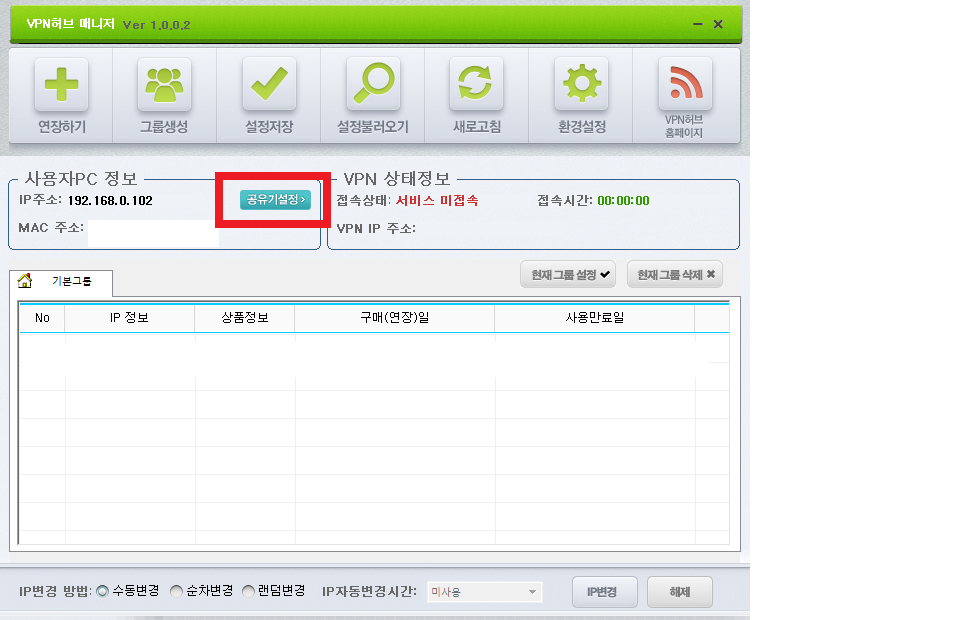
Task: Click the 현재 그룹 삭제 button
Action: [x=674, y=275]
